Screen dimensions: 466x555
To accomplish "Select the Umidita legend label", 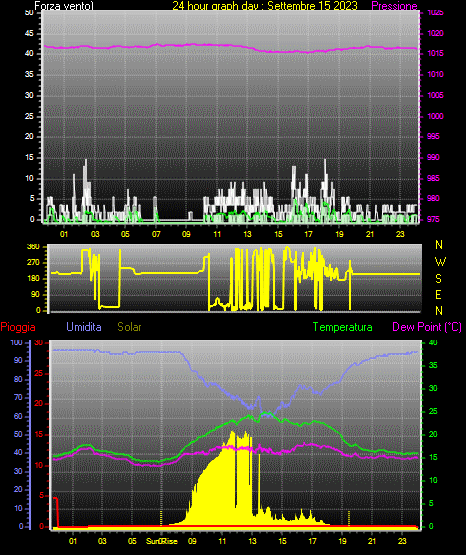I will (x=84, y=327).
